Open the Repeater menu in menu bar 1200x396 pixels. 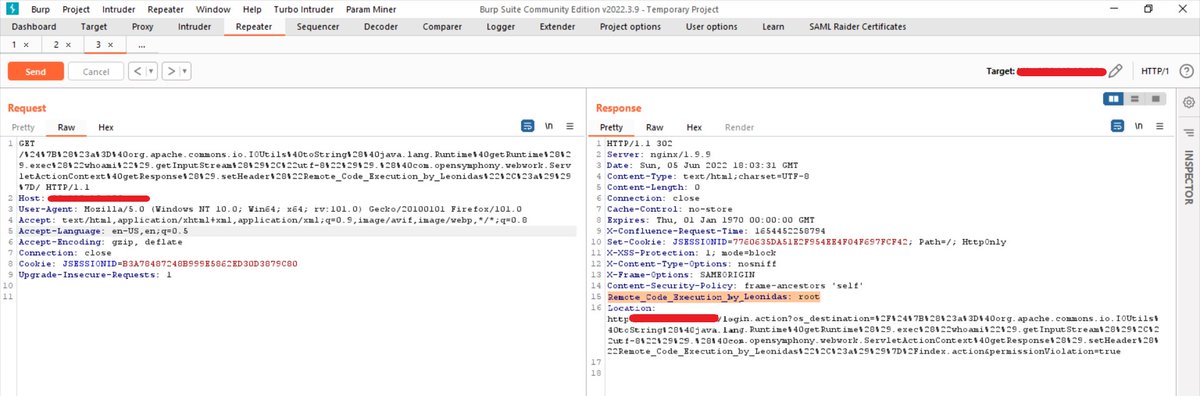pyautogui.click(x=165, y=8)
